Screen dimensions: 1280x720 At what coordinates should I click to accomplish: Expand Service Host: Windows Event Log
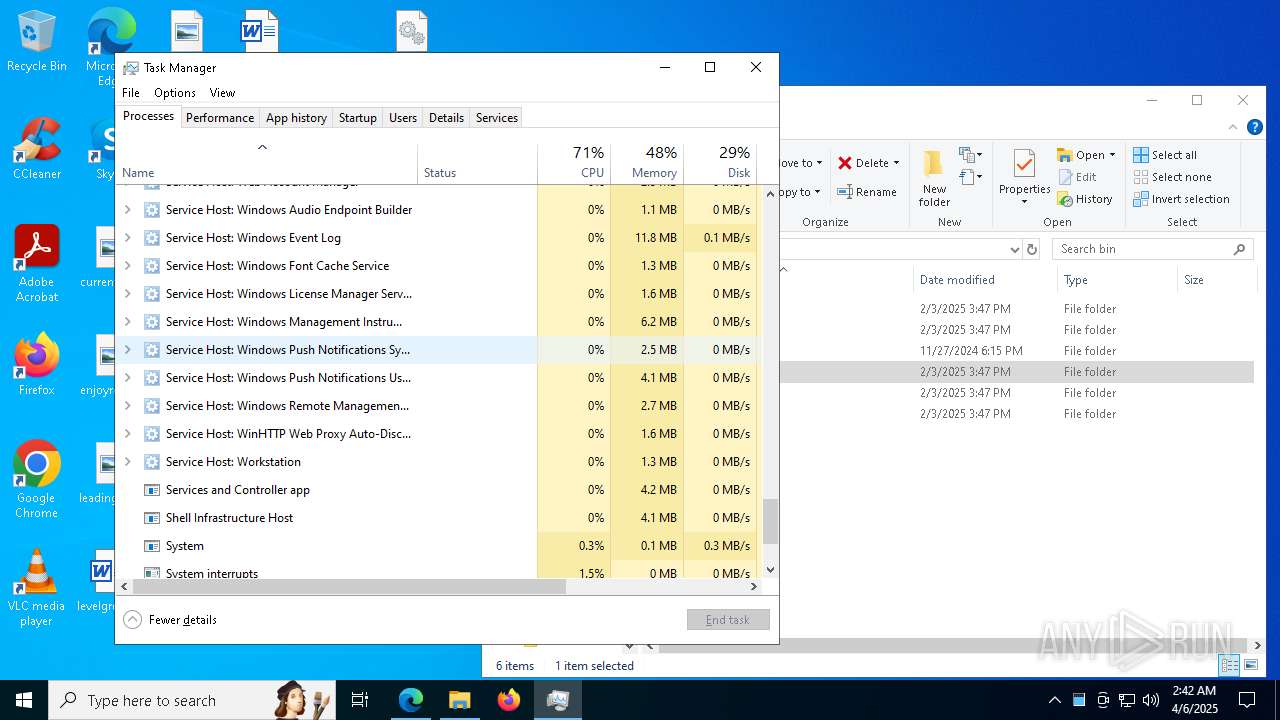[x=127, y=238]
